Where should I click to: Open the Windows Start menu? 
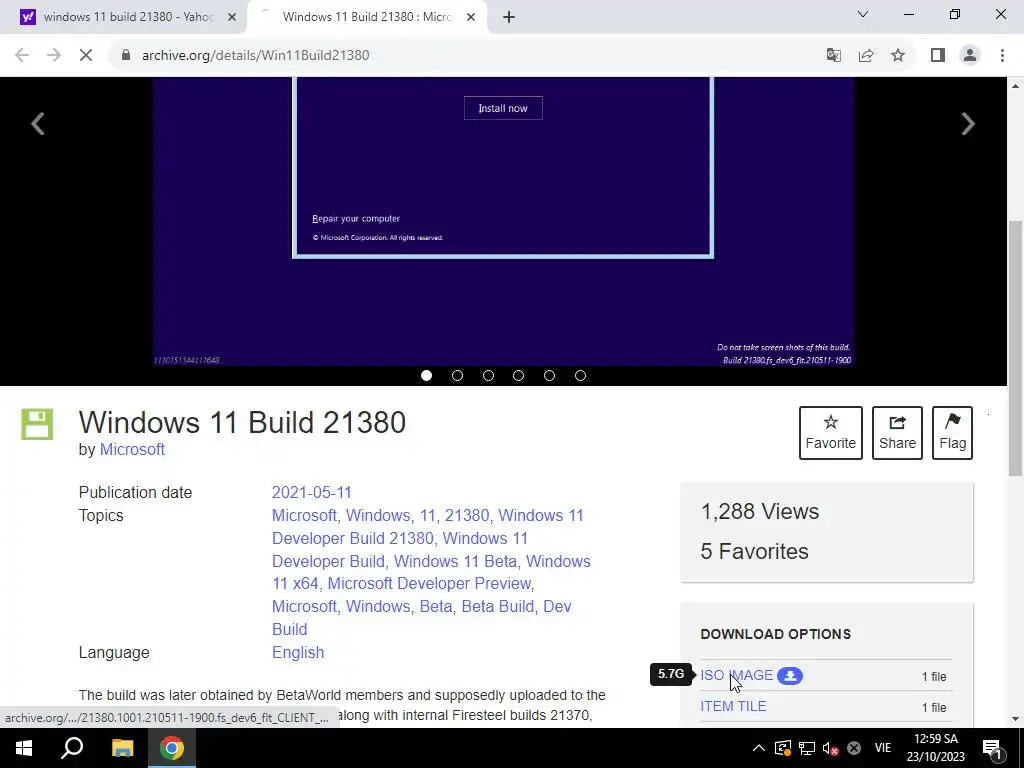pyautogui.click(x=24, y=748)
